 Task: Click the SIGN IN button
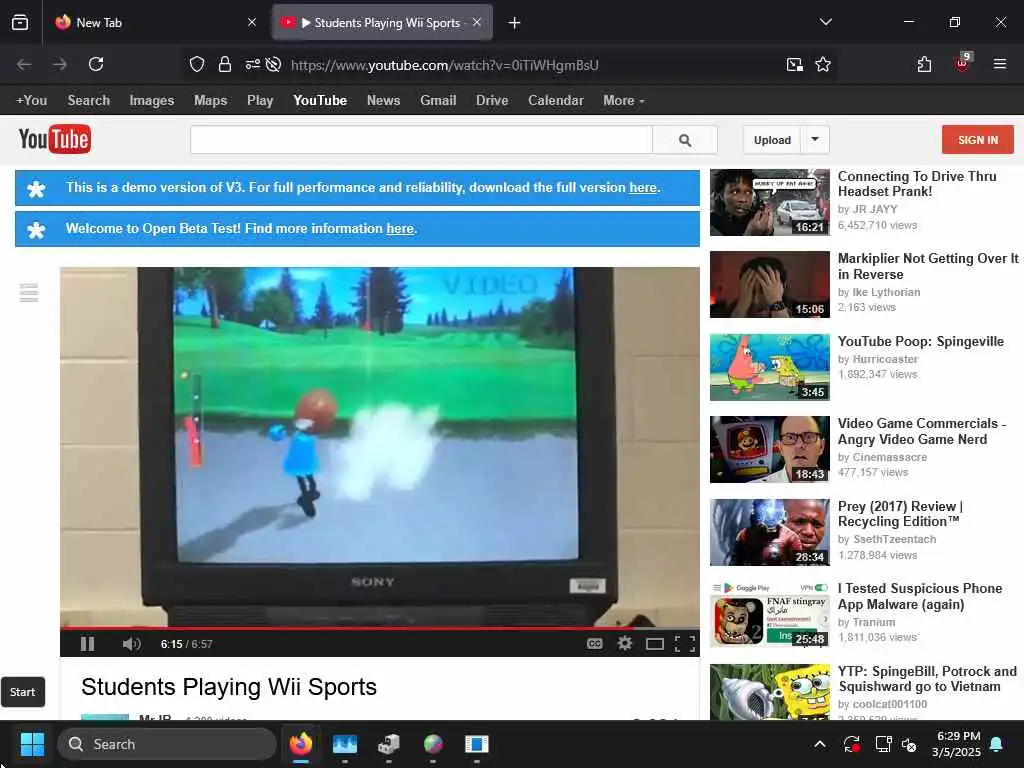[978, 140]
